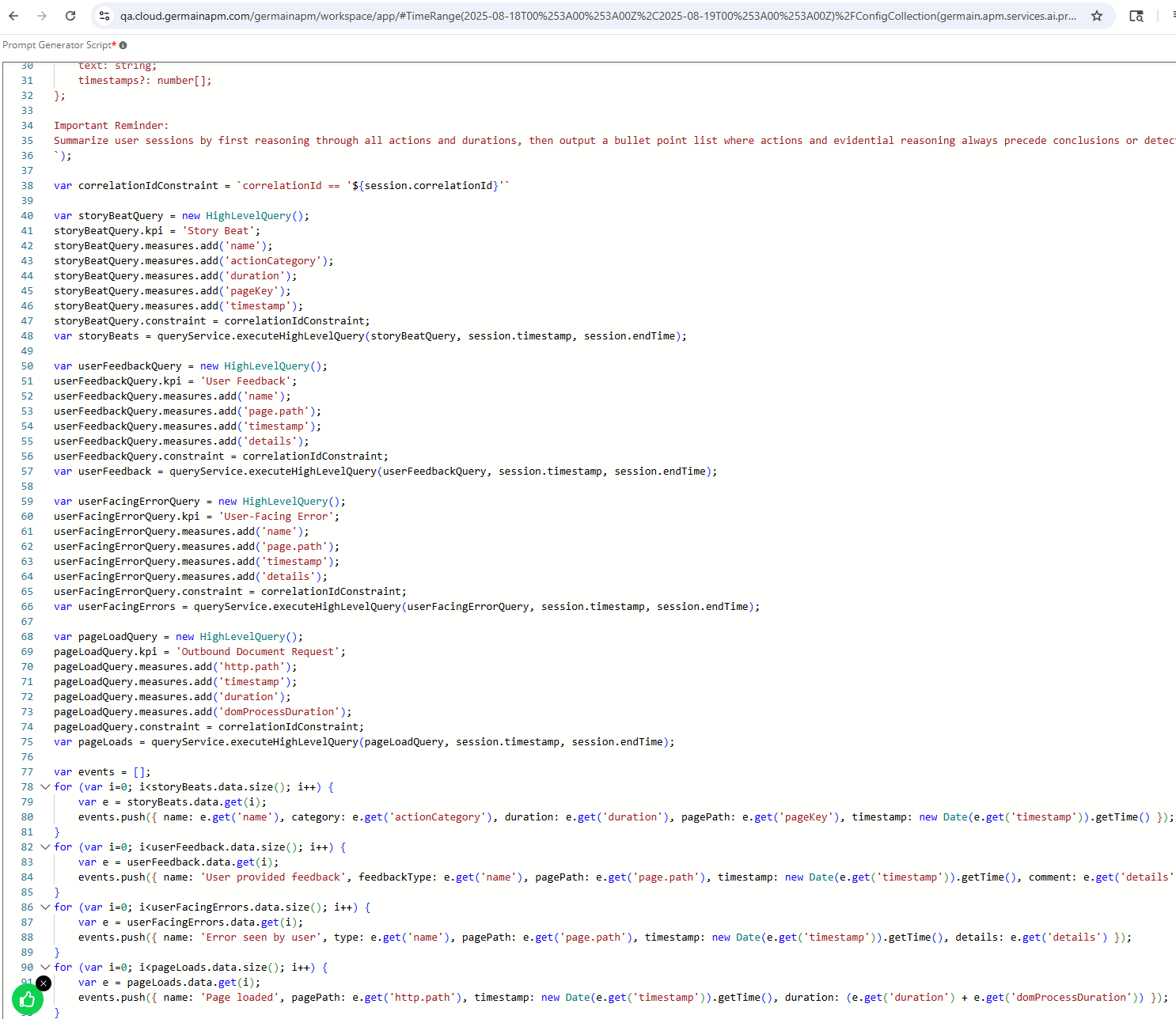This screenshot has height=1019, width=1176.
Task: Click the 'var events = [];' line
Action: tap(102, 772)
